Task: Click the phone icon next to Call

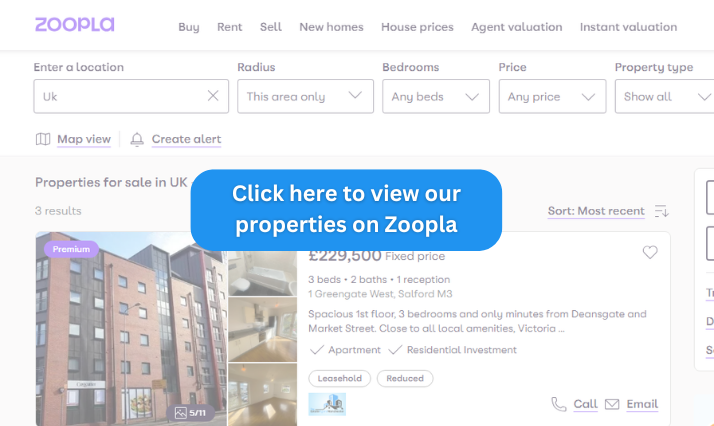Action: (x=559, y=404)
